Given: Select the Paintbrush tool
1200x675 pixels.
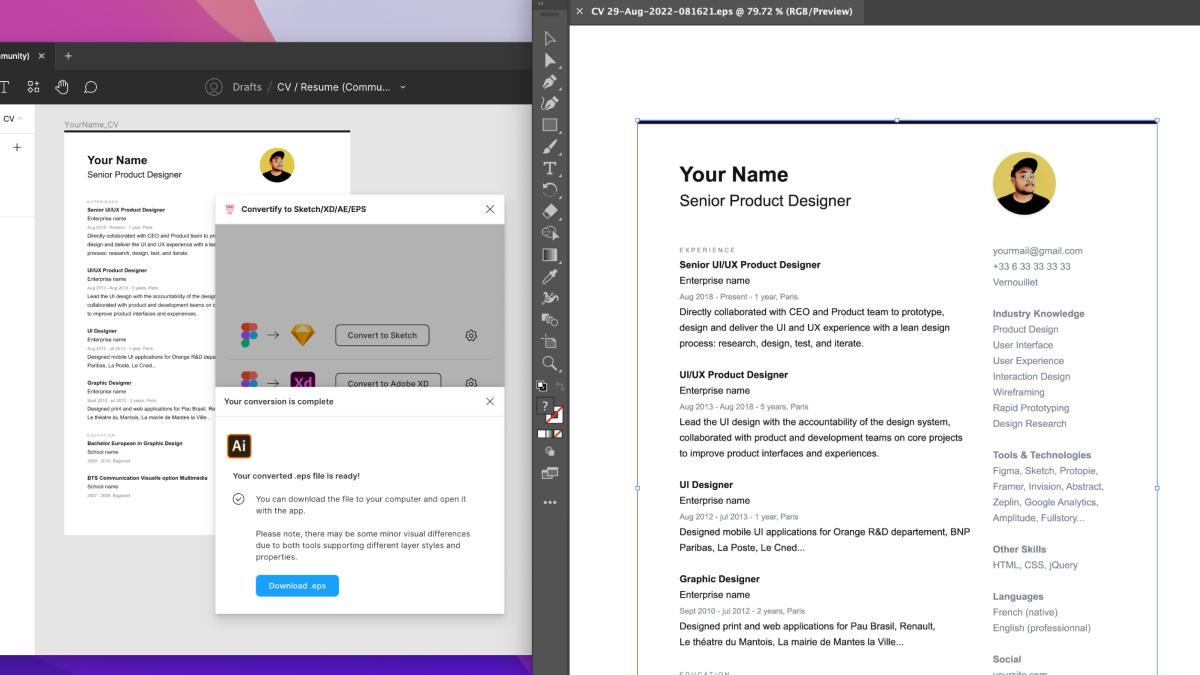Looking at the screenshot, I should [550, 146].
